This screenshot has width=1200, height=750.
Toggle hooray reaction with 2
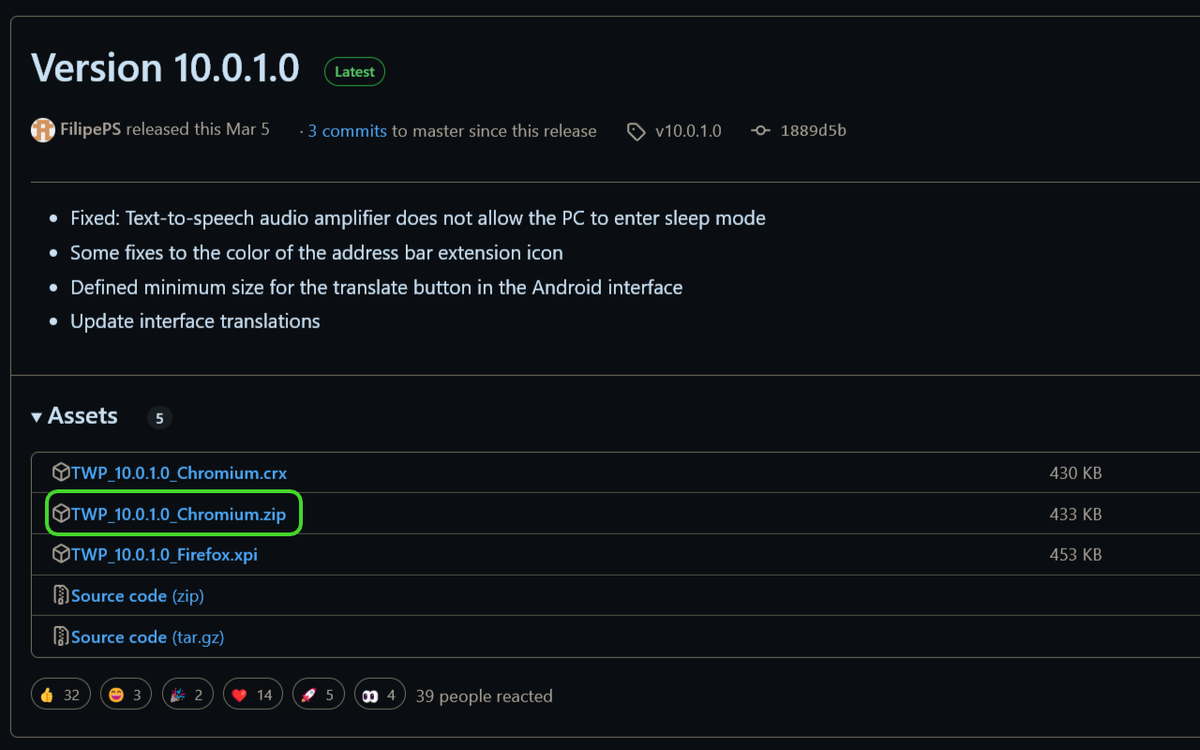(x=187, y=695)
